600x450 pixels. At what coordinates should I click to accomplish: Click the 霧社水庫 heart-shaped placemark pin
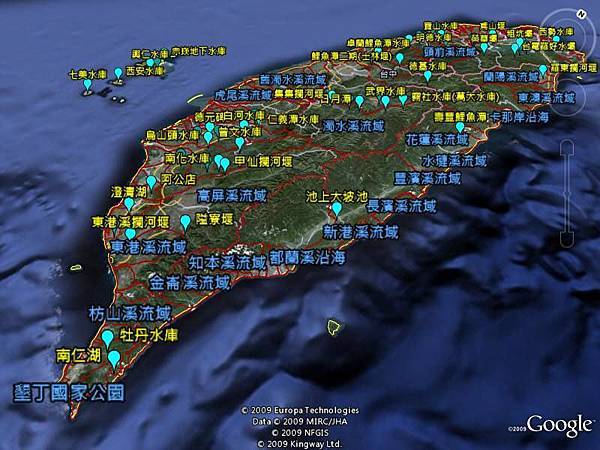[403, 100]
